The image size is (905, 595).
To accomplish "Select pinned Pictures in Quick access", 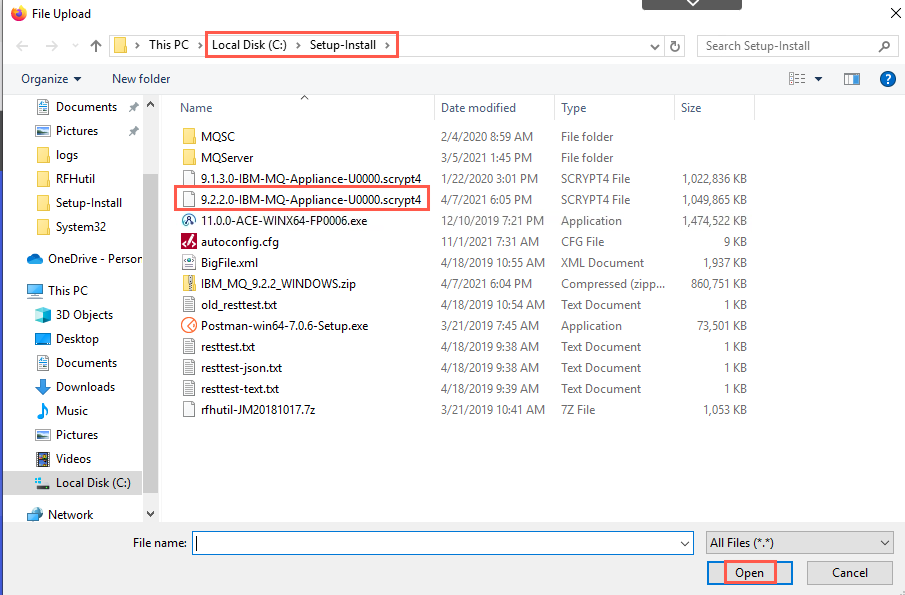I will click(77, 131).
